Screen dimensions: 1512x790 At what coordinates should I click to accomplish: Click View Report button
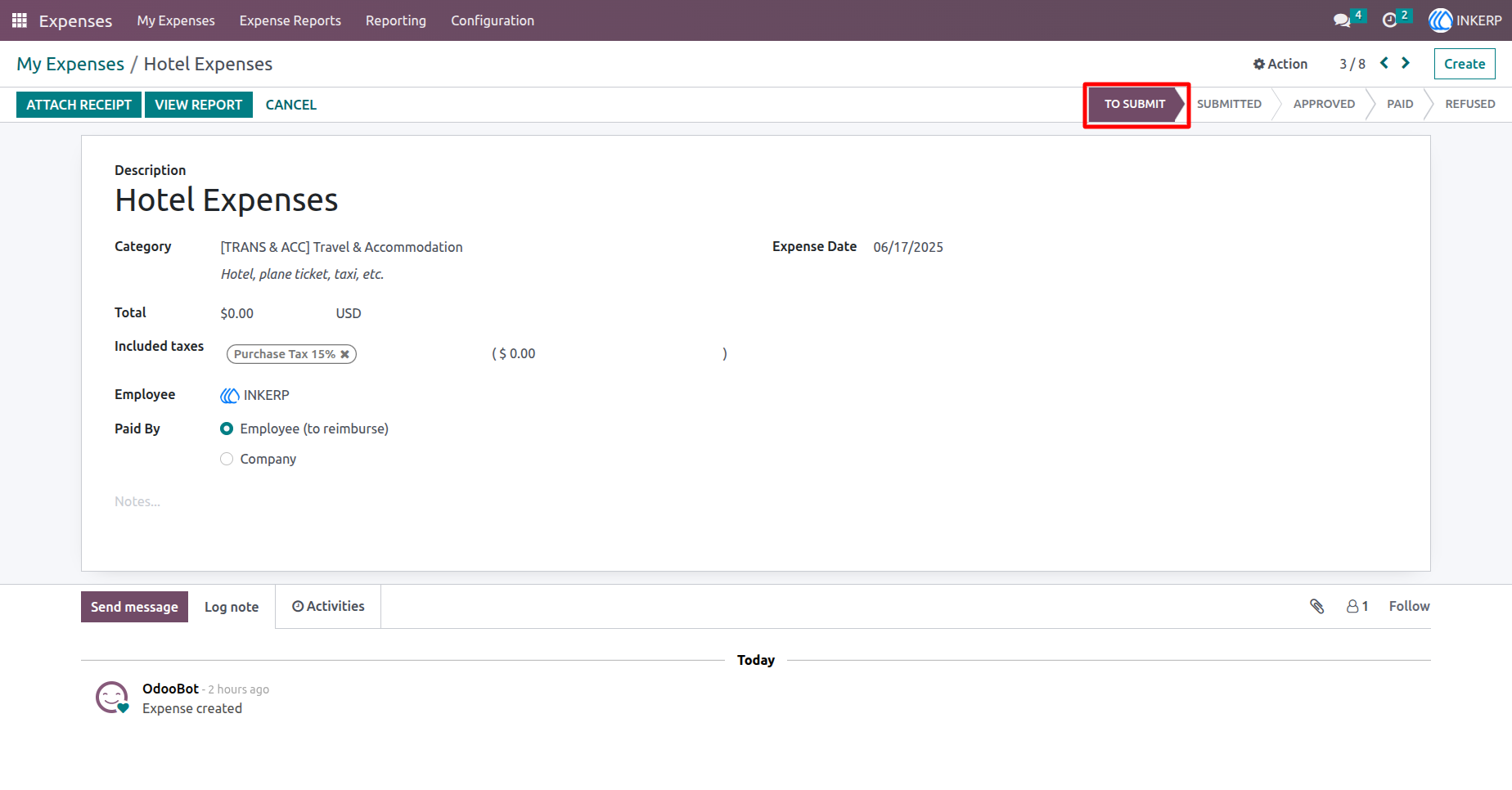tap(199, 105)
